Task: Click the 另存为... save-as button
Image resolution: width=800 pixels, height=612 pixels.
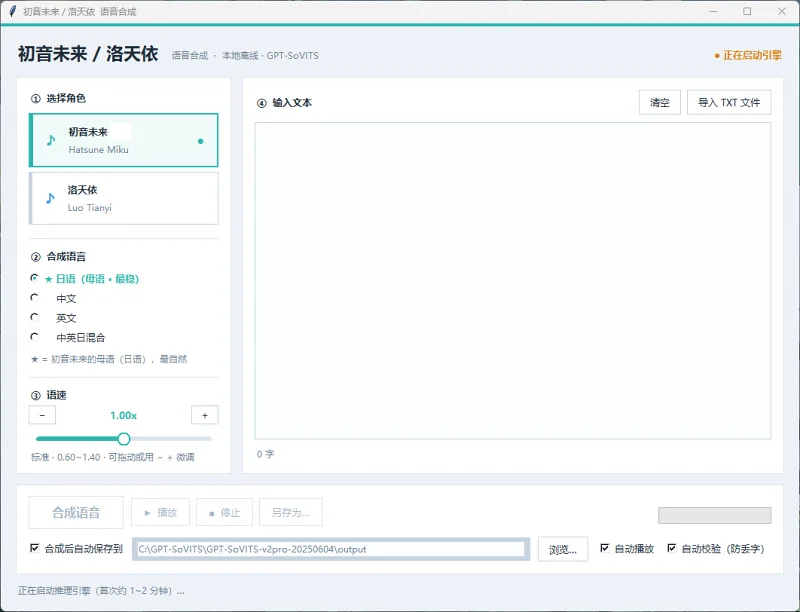Action: pyautogui.click(x=290, y=513)
